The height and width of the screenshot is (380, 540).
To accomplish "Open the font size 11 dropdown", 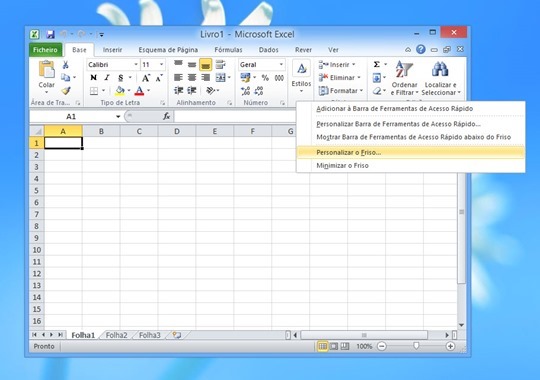I will [x=161, y=64].
